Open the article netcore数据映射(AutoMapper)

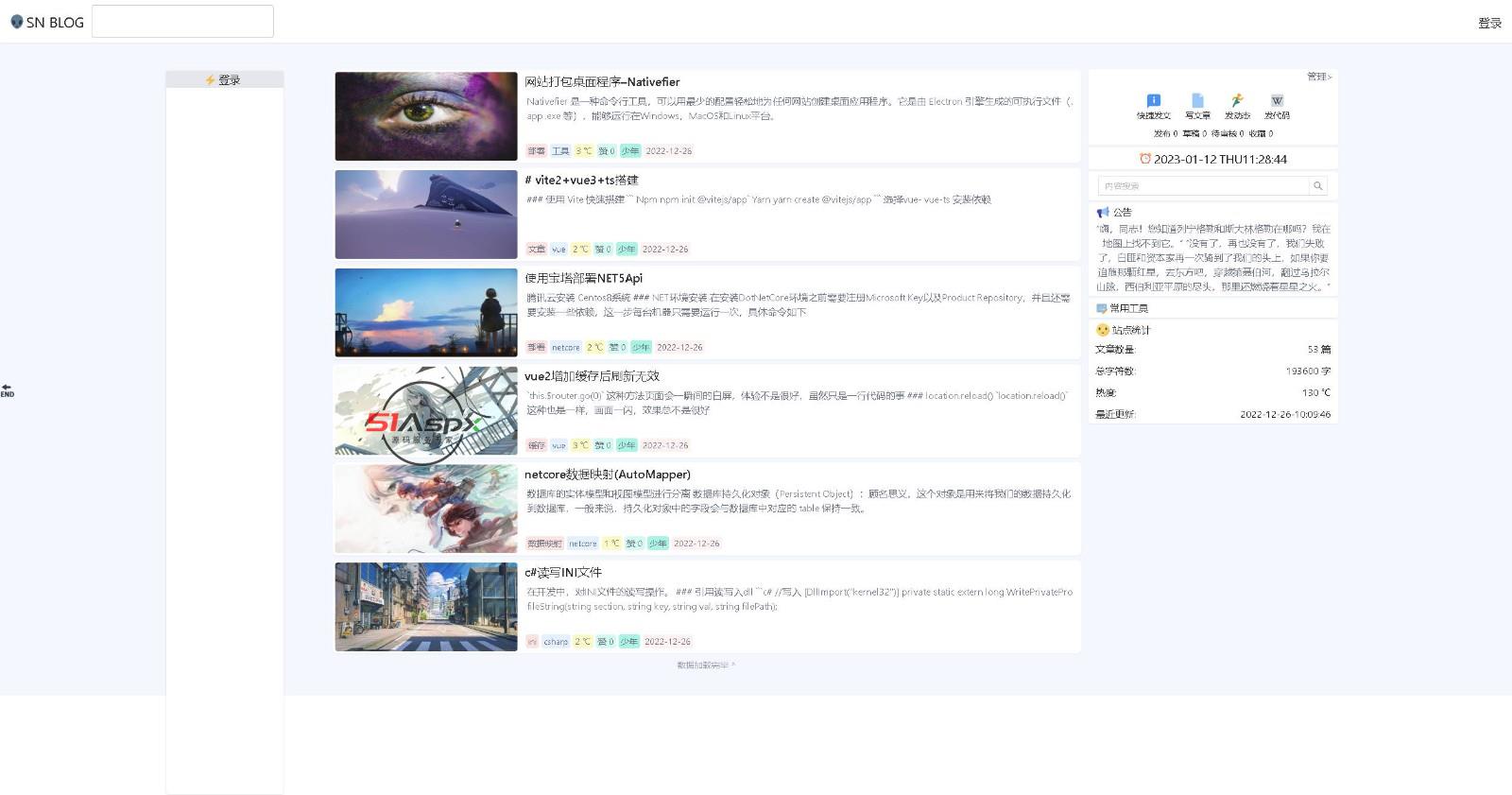pos(608,475)
